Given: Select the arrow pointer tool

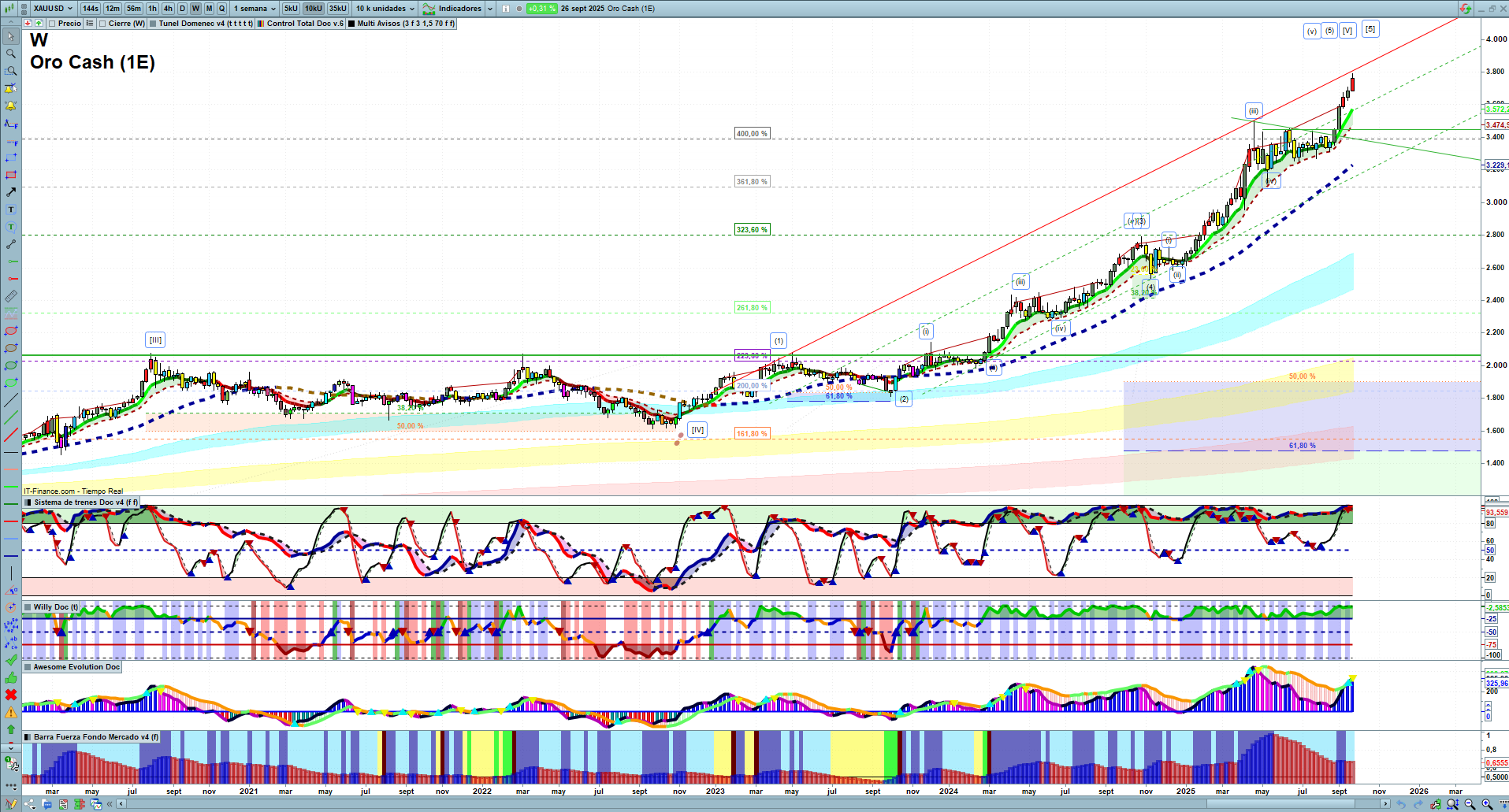Looking at the screenshot, I should 11,36.
